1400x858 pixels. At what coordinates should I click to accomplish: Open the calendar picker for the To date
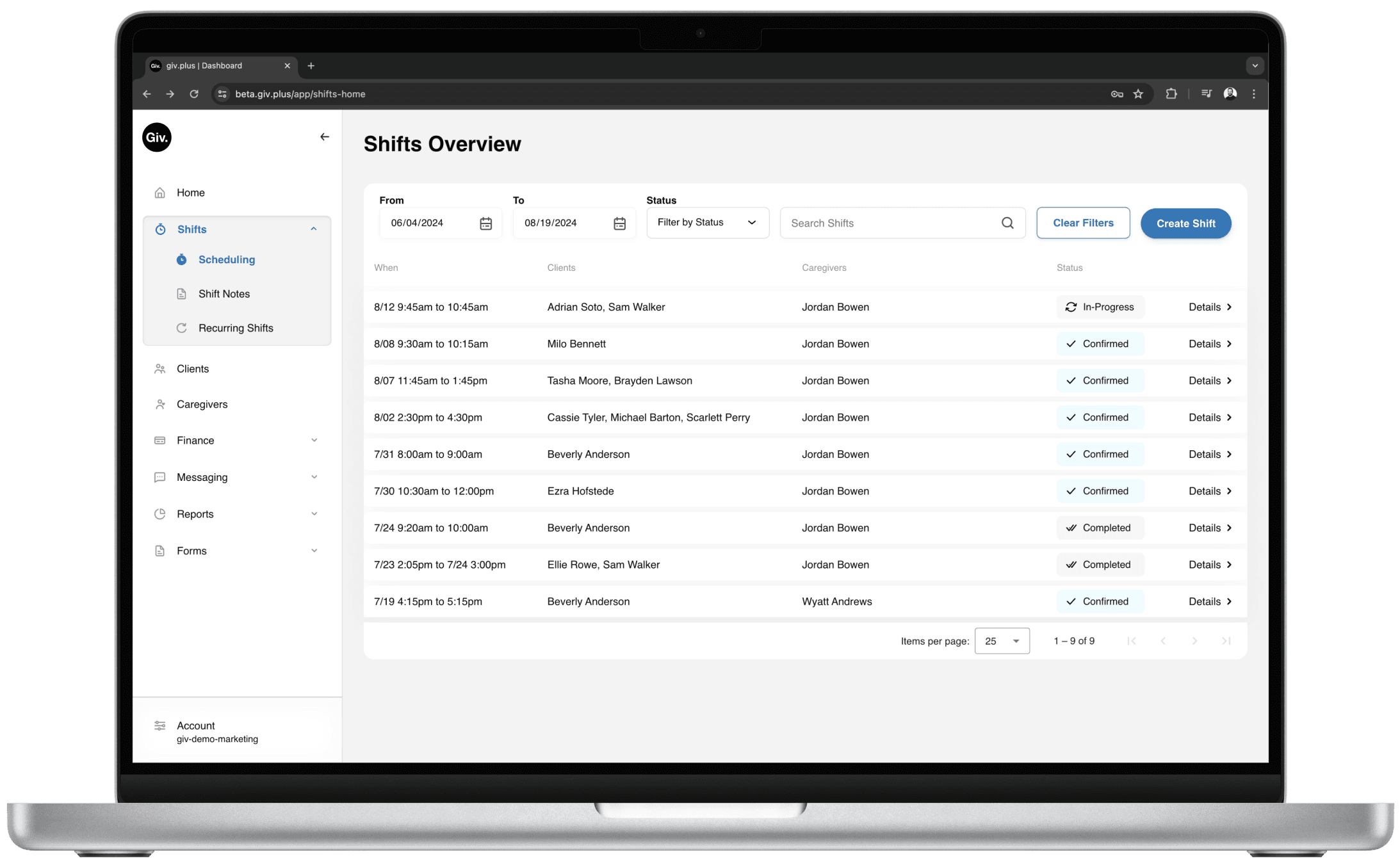(619, 223)
